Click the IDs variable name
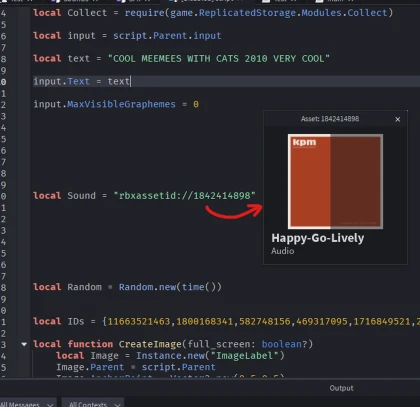 (x=76, y=321)
